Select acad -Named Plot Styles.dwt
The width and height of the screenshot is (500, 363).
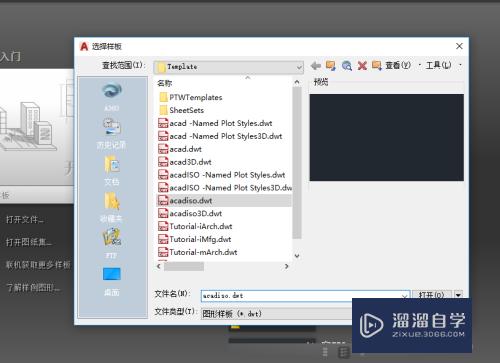point(215,123)
